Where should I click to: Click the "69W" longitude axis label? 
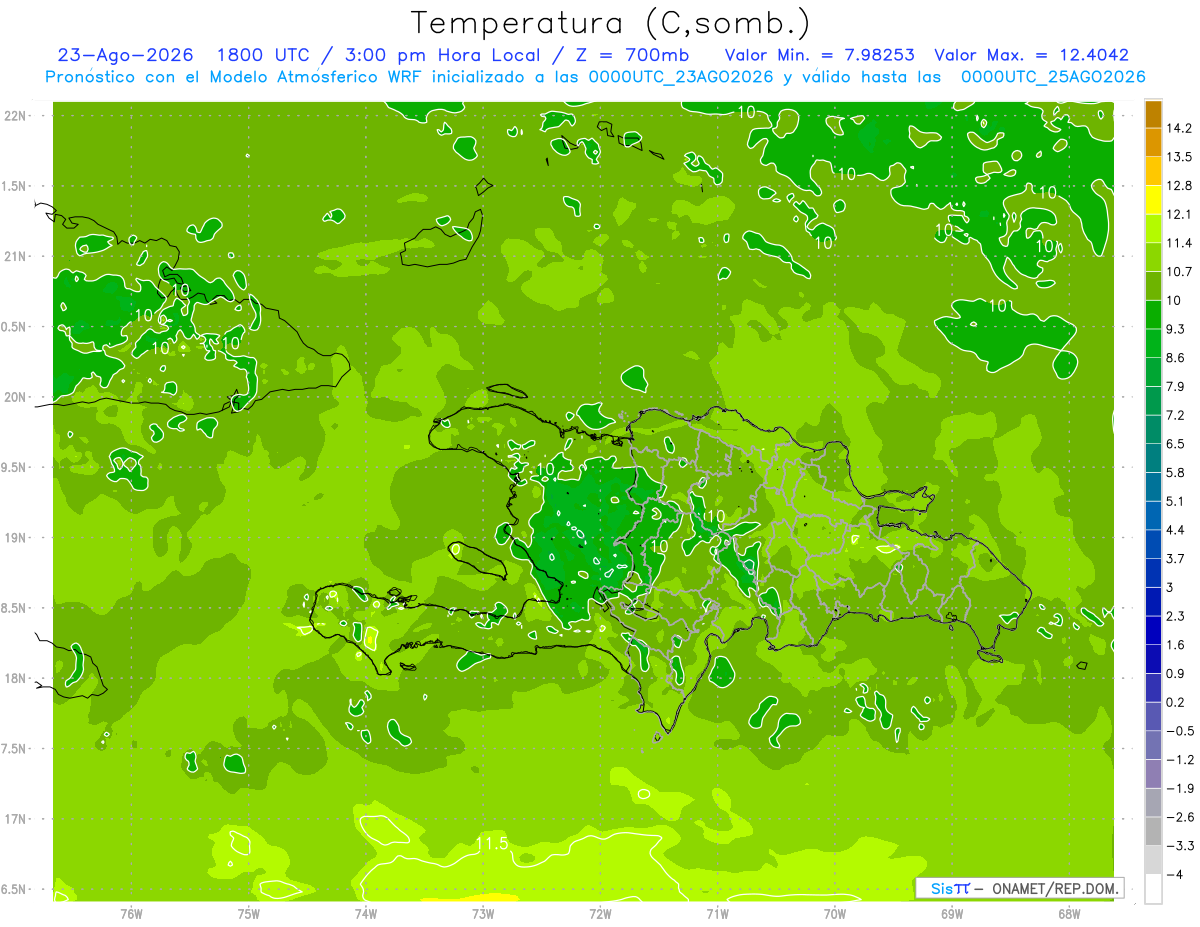pyautogui.click(x=952, y=914)
